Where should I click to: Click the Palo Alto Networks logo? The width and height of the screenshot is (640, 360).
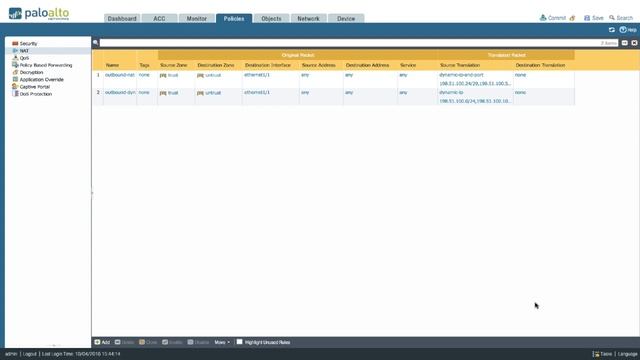(x=39, y=14)
